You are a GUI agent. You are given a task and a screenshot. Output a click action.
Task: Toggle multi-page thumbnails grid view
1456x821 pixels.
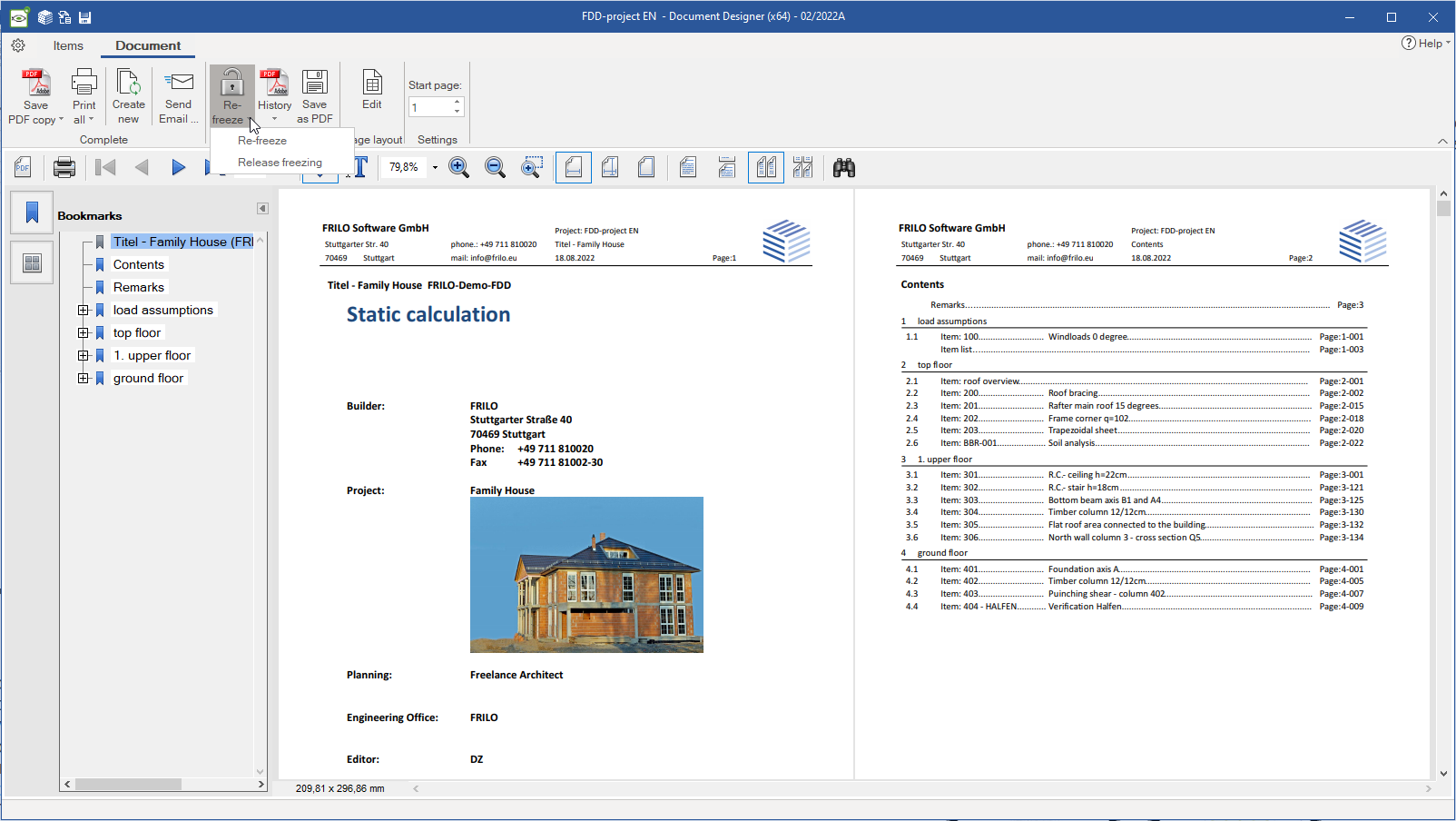pos(802,167)
